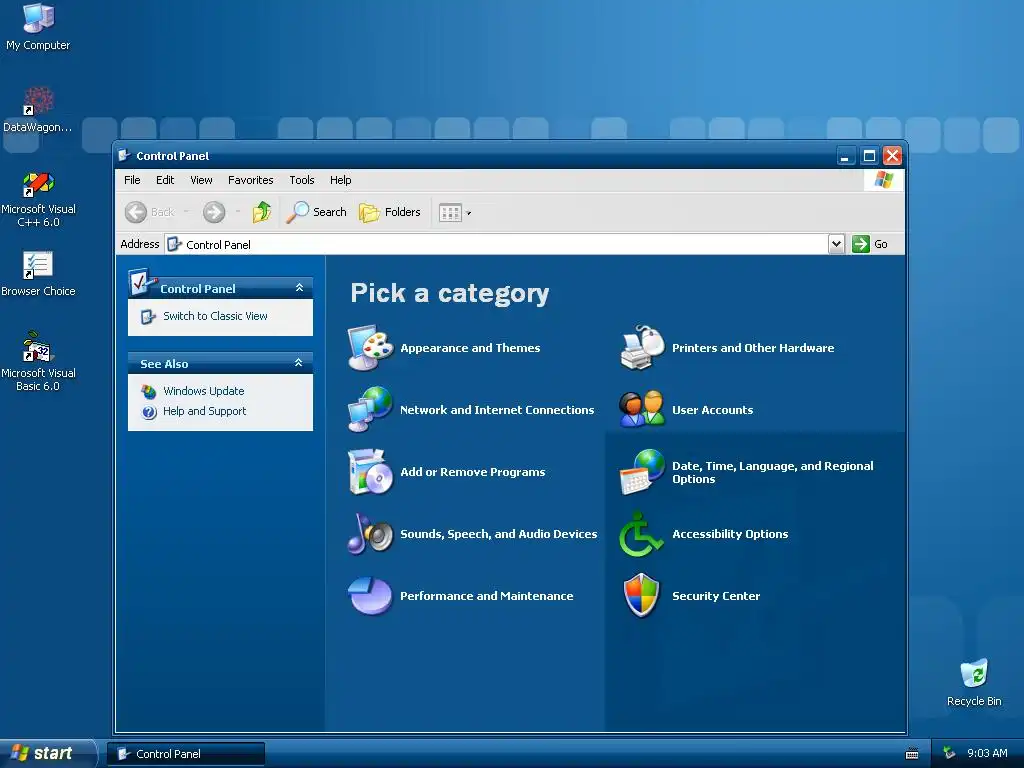Click Printers and Other Hardware link
Image resolution: width=1024 pixels, height=768 pixels.
click(753, 348)
